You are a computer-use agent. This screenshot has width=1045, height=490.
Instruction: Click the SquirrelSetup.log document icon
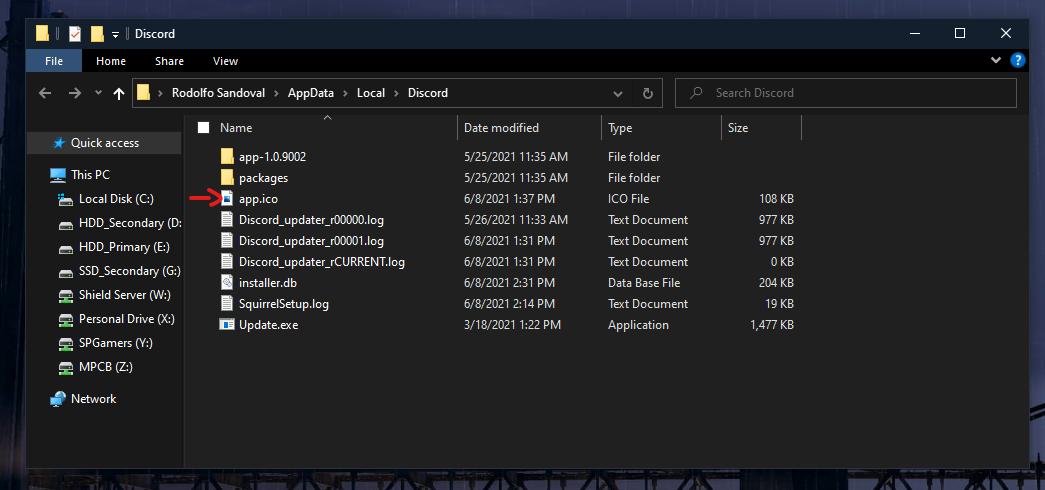[227, 303]
